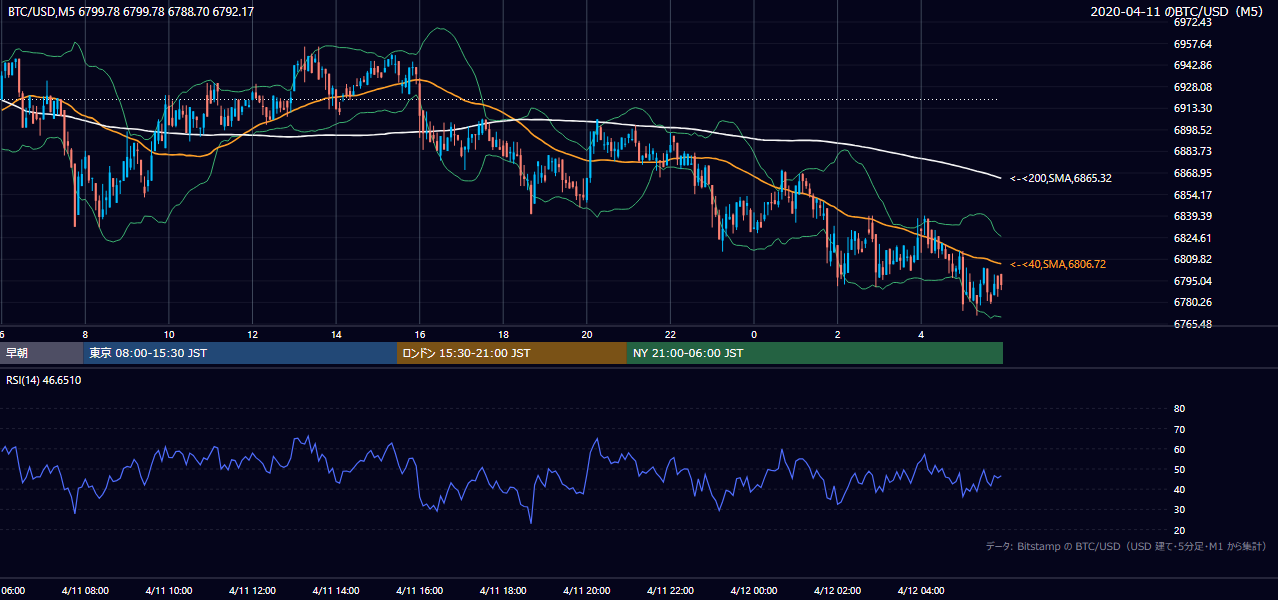
Task: Click price axis value 6957.64
Action: pos(1193,44)
